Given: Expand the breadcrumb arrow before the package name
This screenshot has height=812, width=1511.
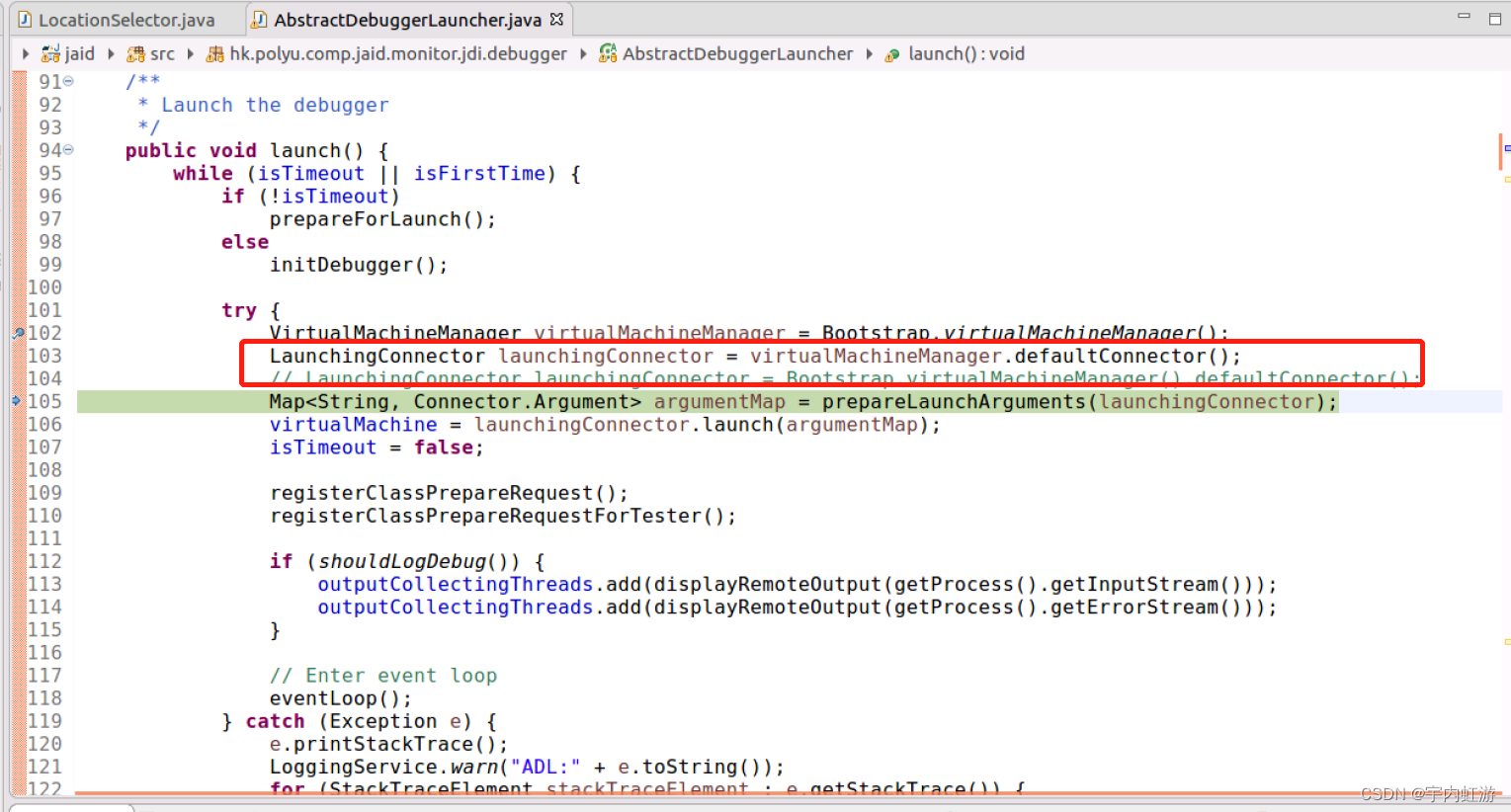Looking at the screenshot, I should [x=190, y=53].
